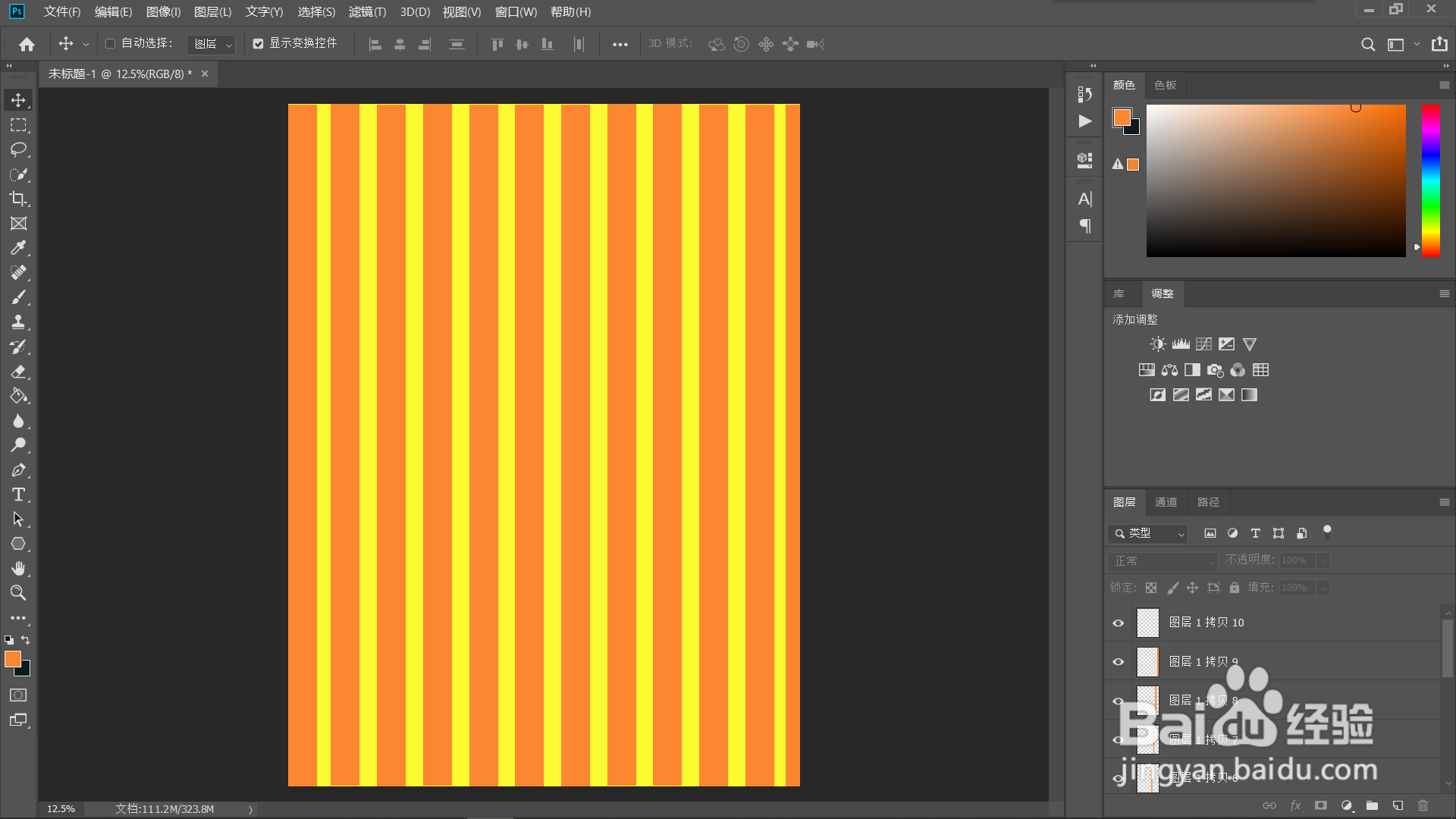Select the Clone Stamp tool

point(18,322)
